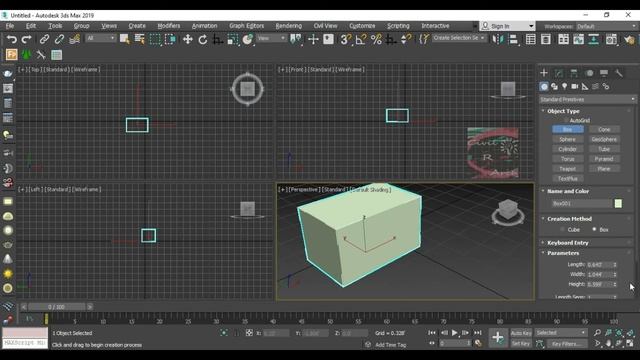
Task: Click the Maximize Viewport Toggle icon
Action: 630,344
